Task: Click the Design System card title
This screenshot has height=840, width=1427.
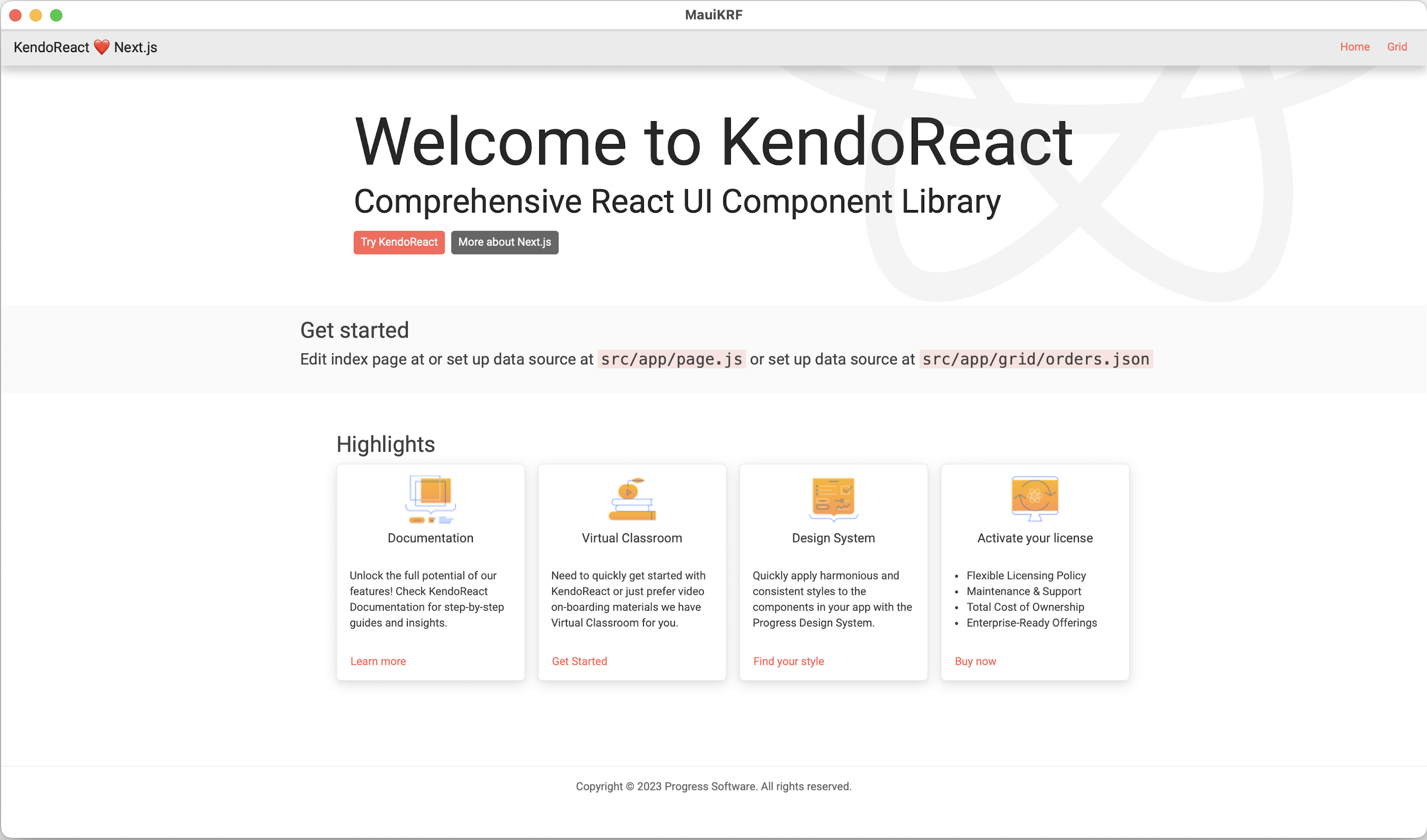Action: 834,538
